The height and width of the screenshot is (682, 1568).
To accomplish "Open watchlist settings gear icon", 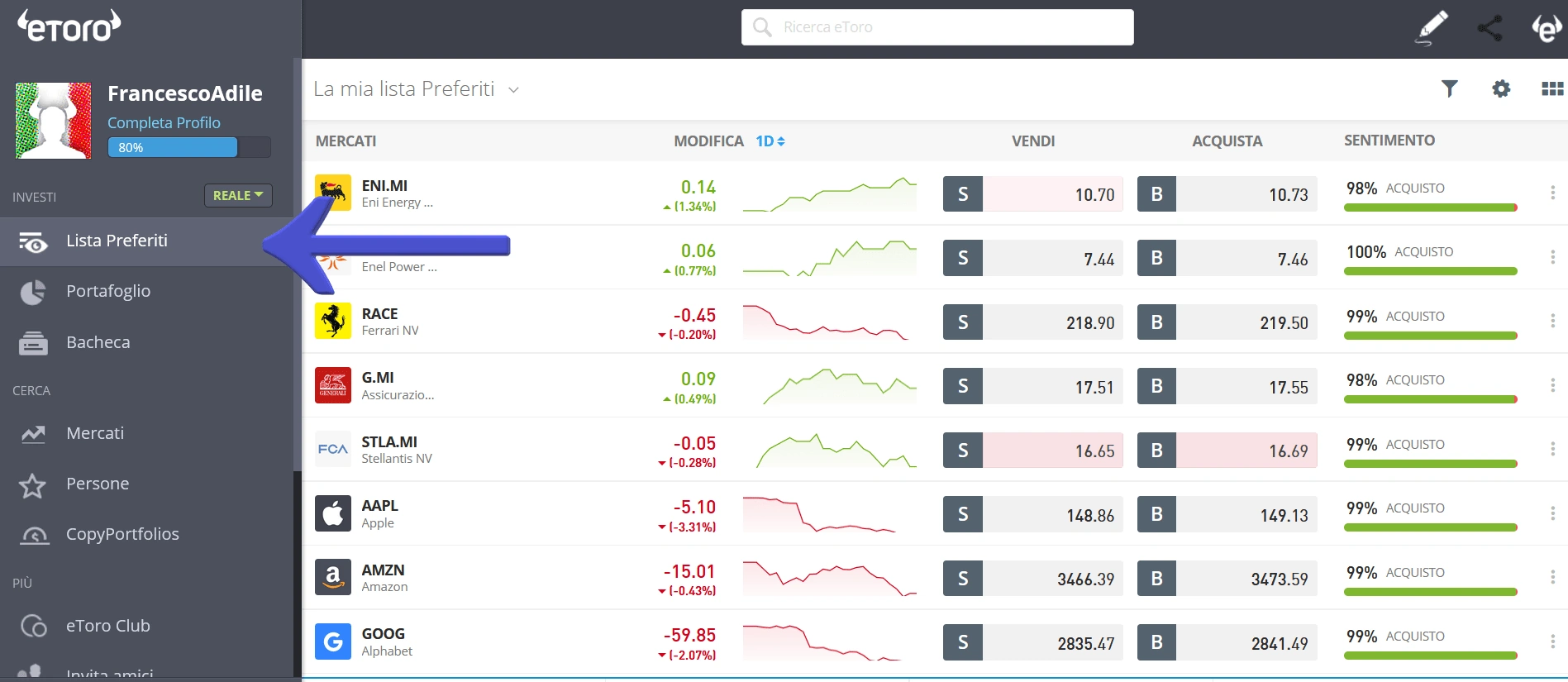I will [x=1501, y=88].
